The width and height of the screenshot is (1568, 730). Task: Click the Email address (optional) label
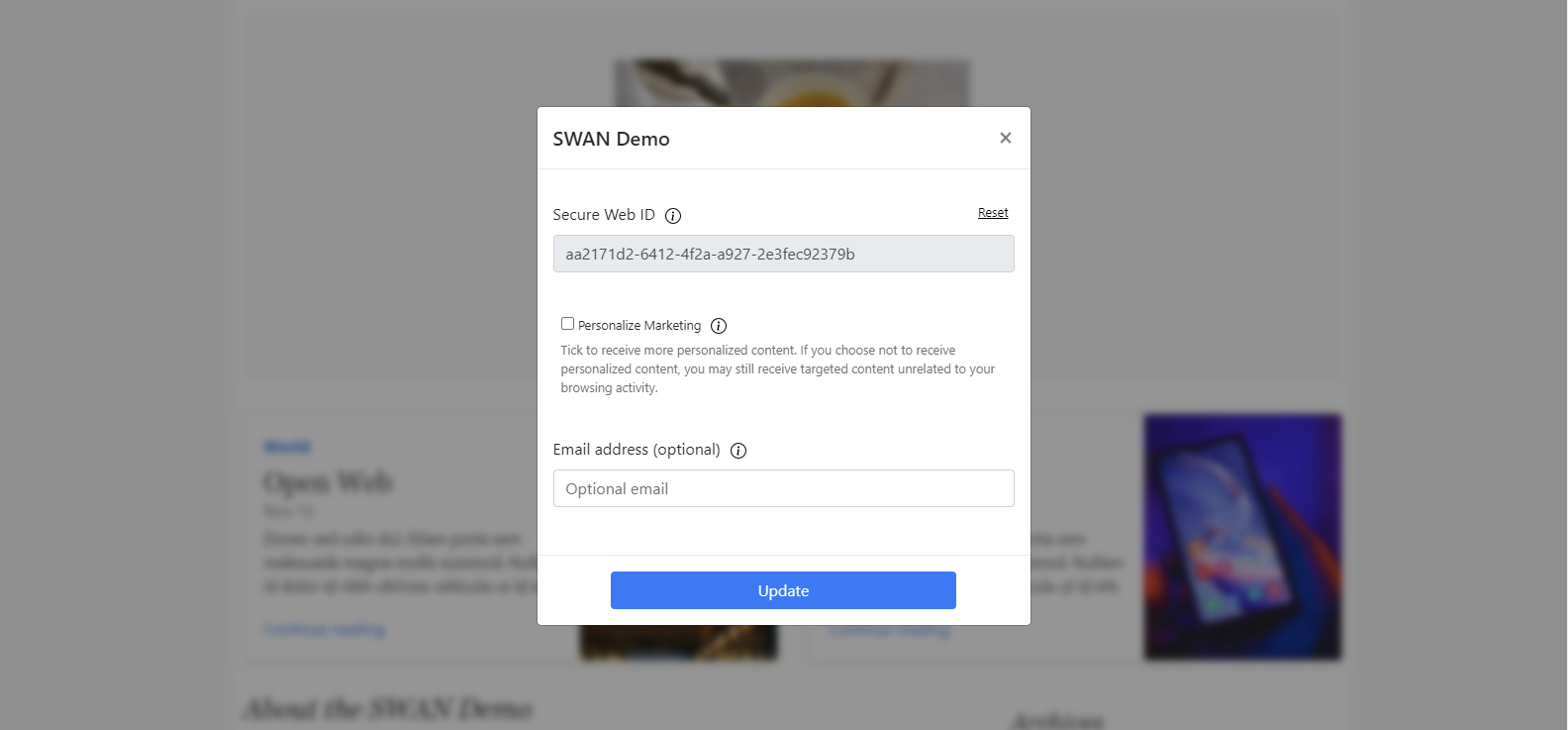click(x=637, y=450)
